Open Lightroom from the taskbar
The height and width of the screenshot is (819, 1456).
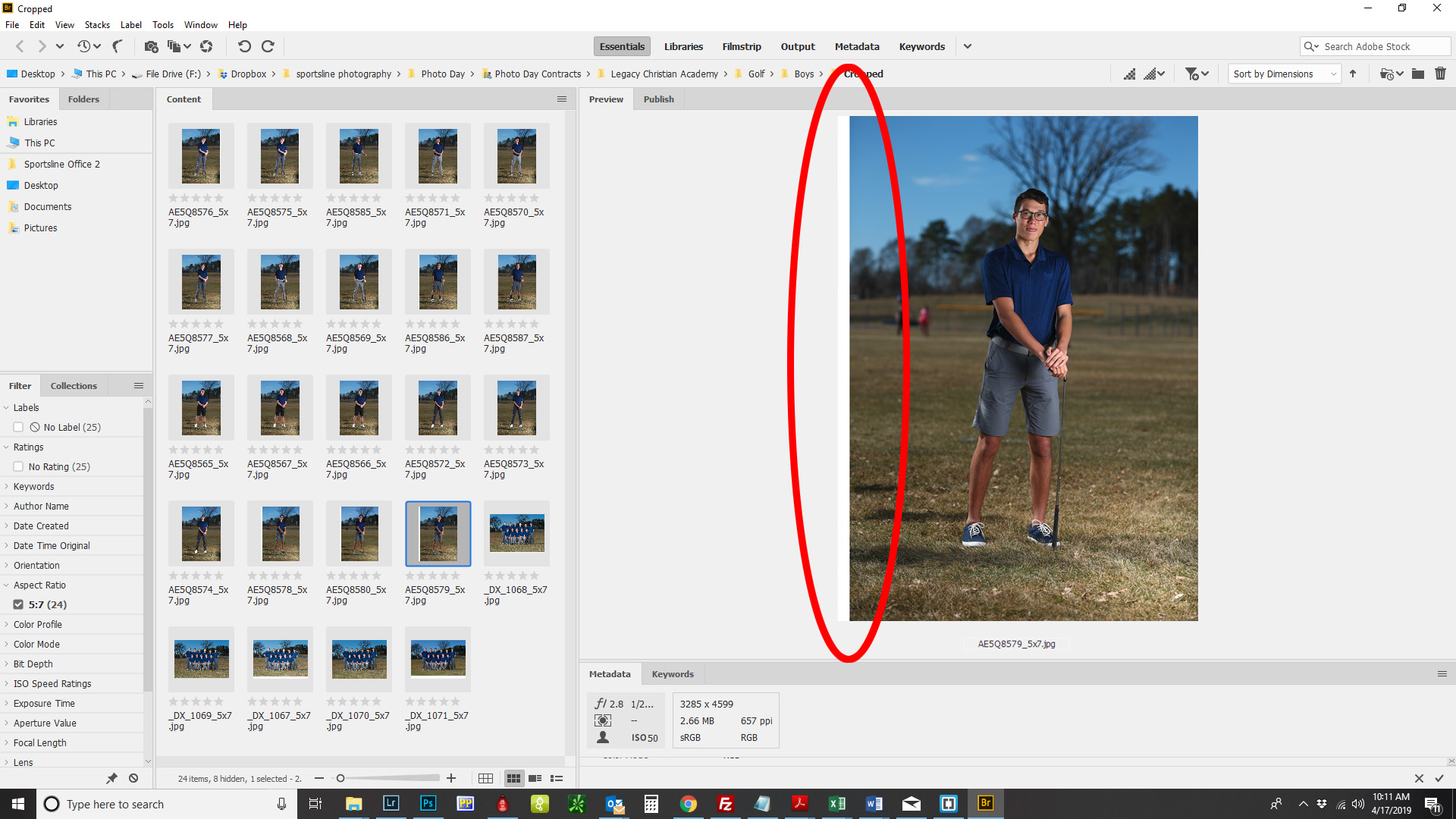pyautogui.click(x=391, y=804)
